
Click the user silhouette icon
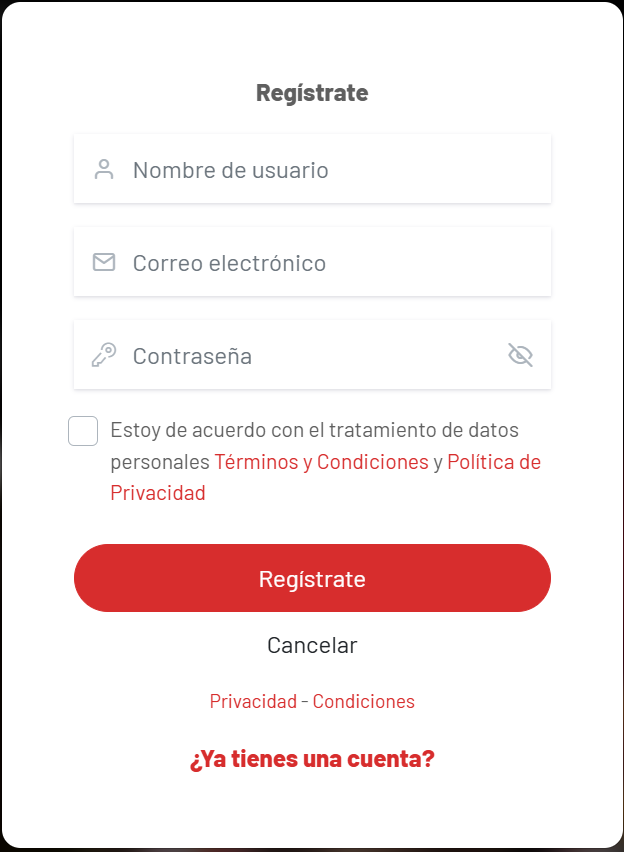104,170
